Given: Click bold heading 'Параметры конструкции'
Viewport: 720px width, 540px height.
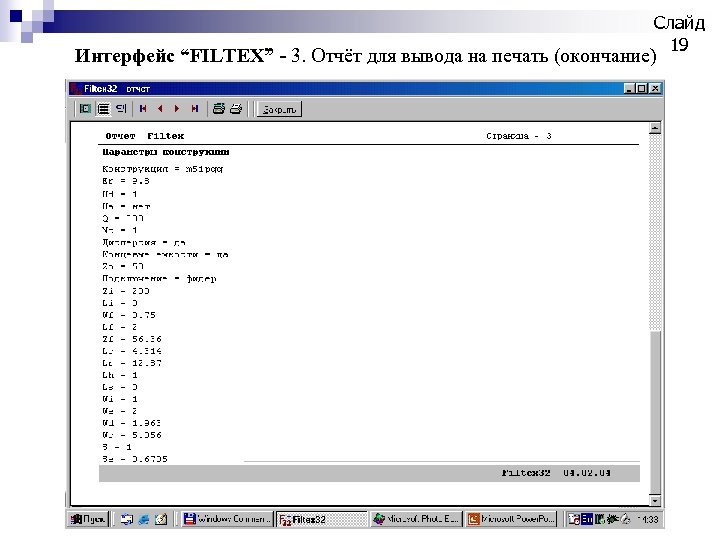Looking at the screenshot, I should tap(166, 152).
